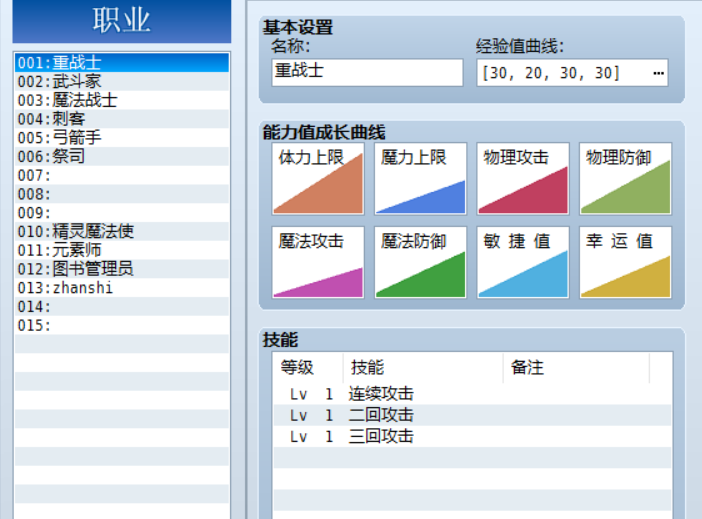This screenshot has height=519, width=702.
Task: Select the 连续攻击 skill row
Action: [x=472, y=394]
